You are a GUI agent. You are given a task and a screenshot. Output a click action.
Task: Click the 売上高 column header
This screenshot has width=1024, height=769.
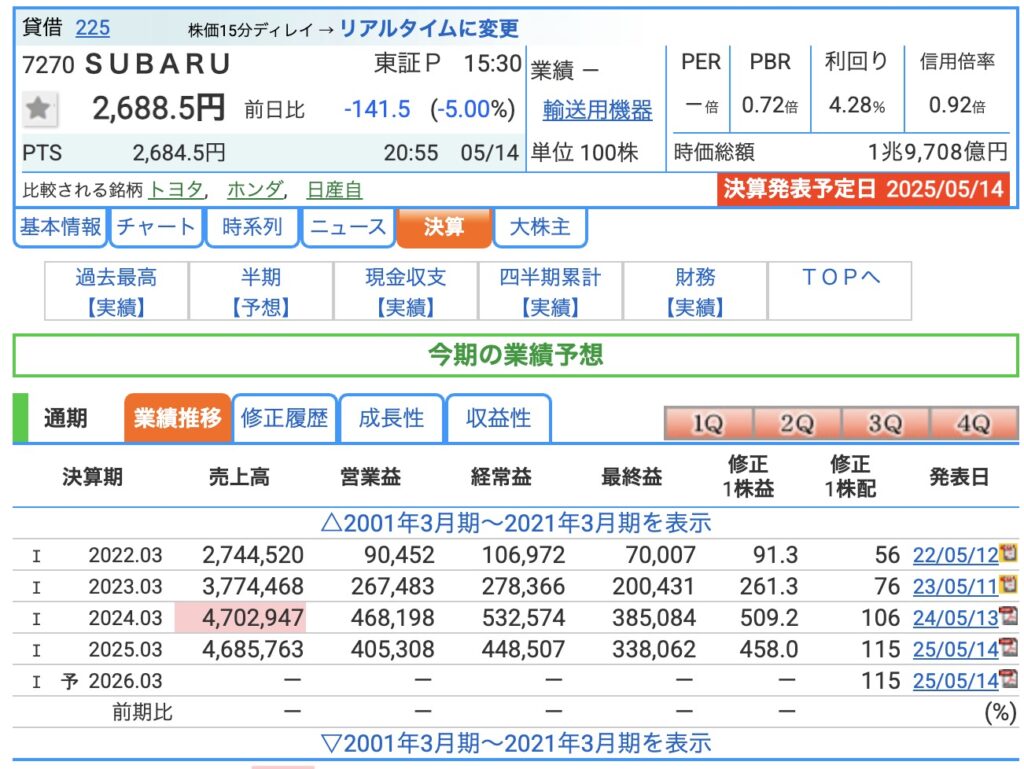point(239,477)
